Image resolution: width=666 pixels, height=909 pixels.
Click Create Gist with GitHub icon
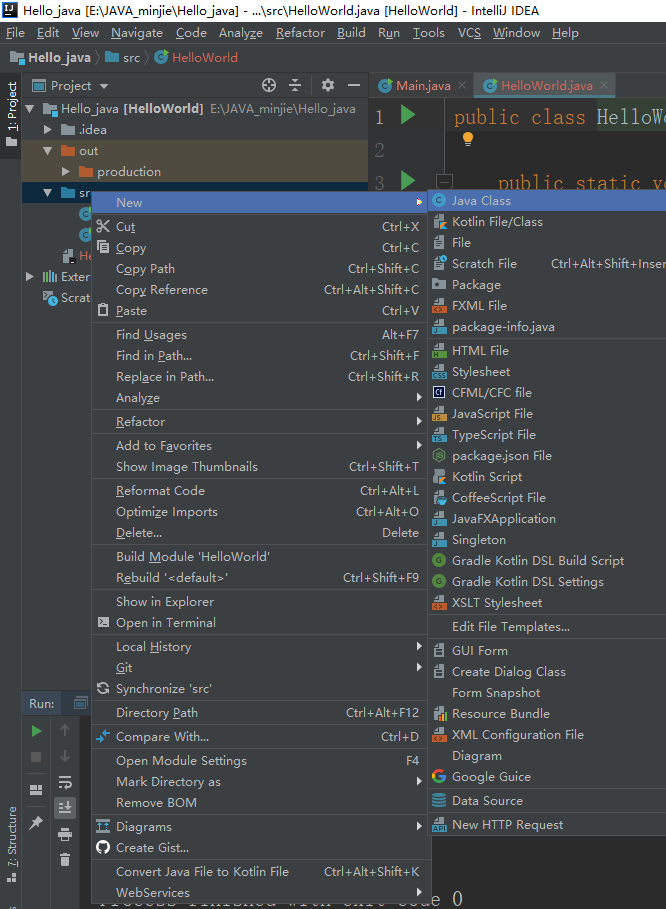click(260, 848)
